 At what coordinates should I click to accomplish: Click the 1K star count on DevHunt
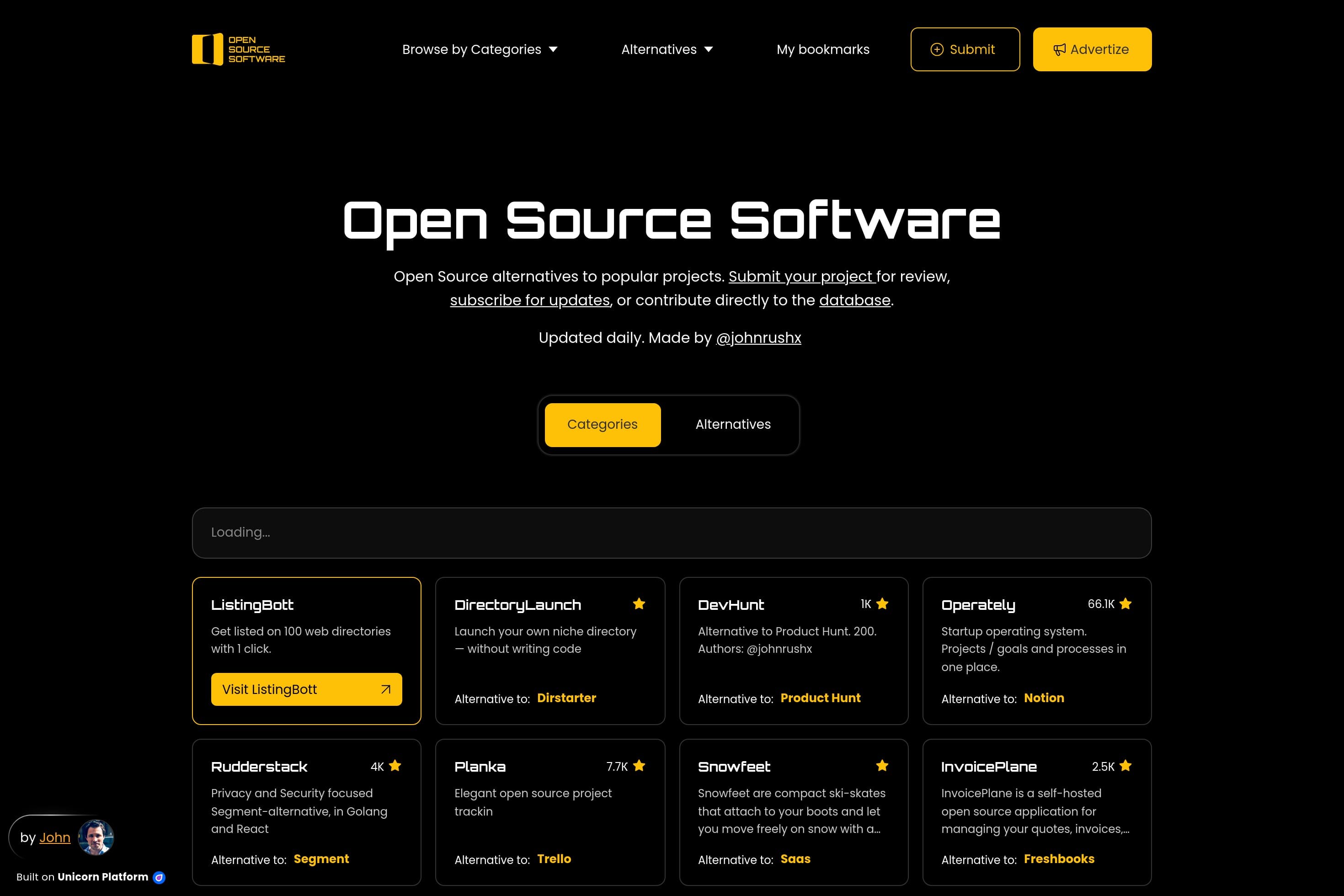(866, 604)
